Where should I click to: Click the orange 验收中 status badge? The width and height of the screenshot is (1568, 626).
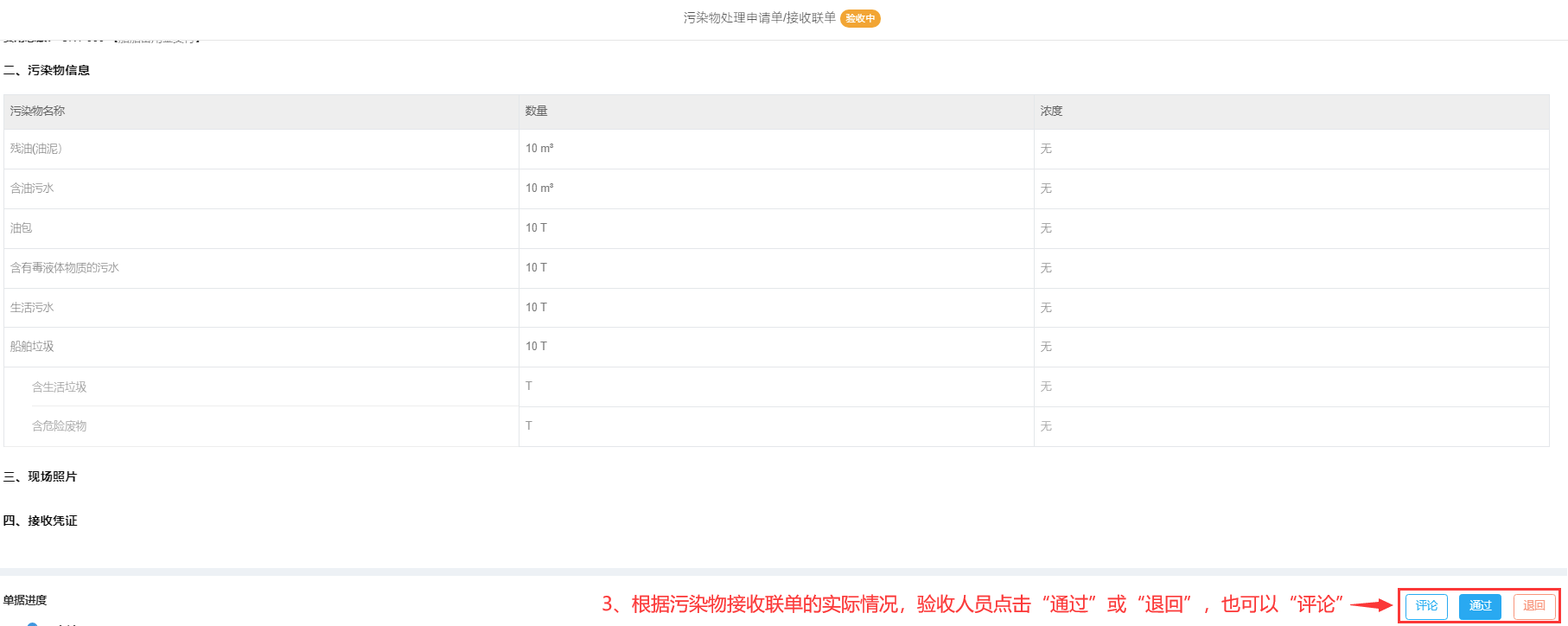pyautogui.click(x=860, y=18)
